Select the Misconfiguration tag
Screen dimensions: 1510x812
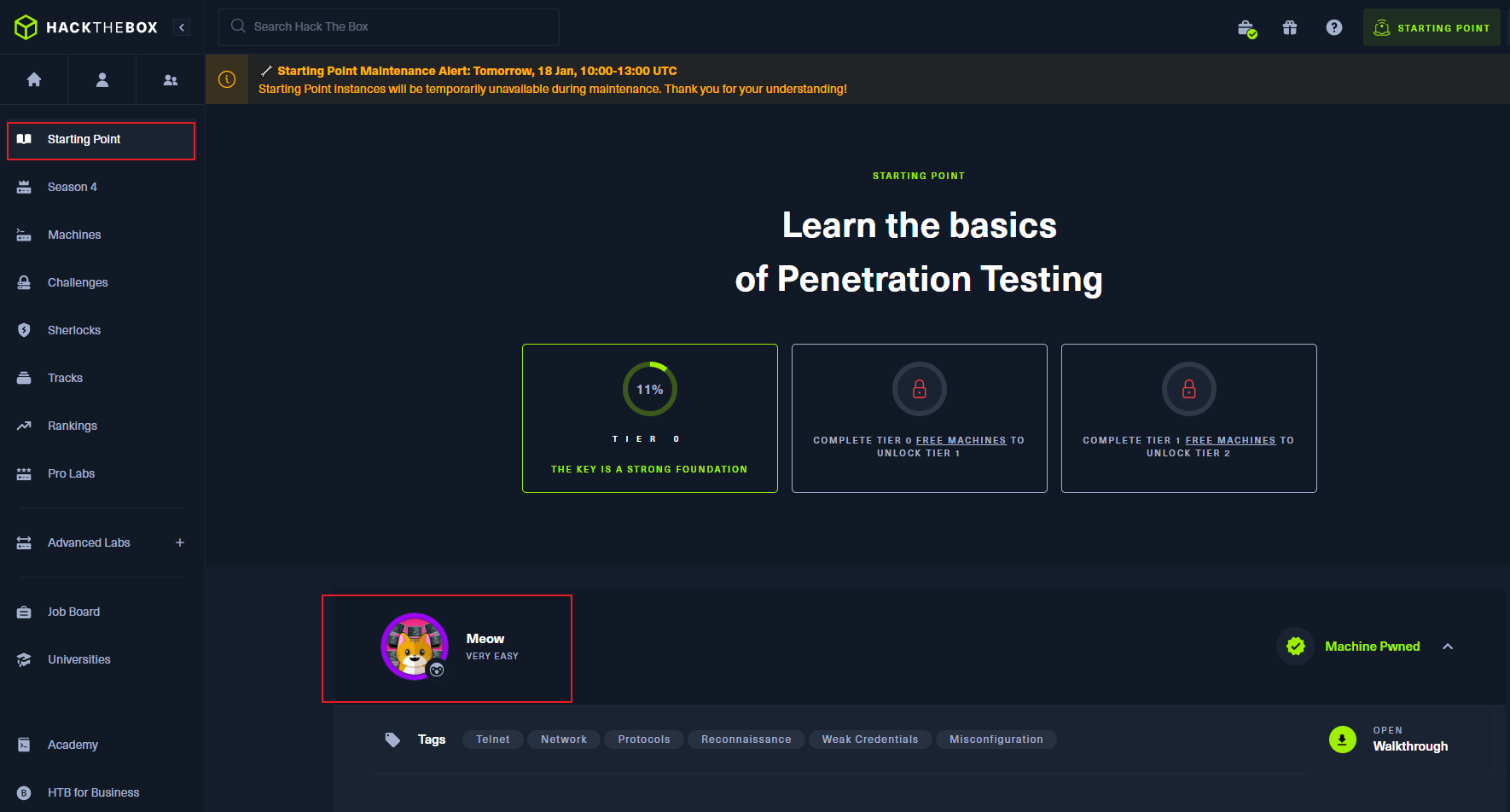[x=996, y=739]
